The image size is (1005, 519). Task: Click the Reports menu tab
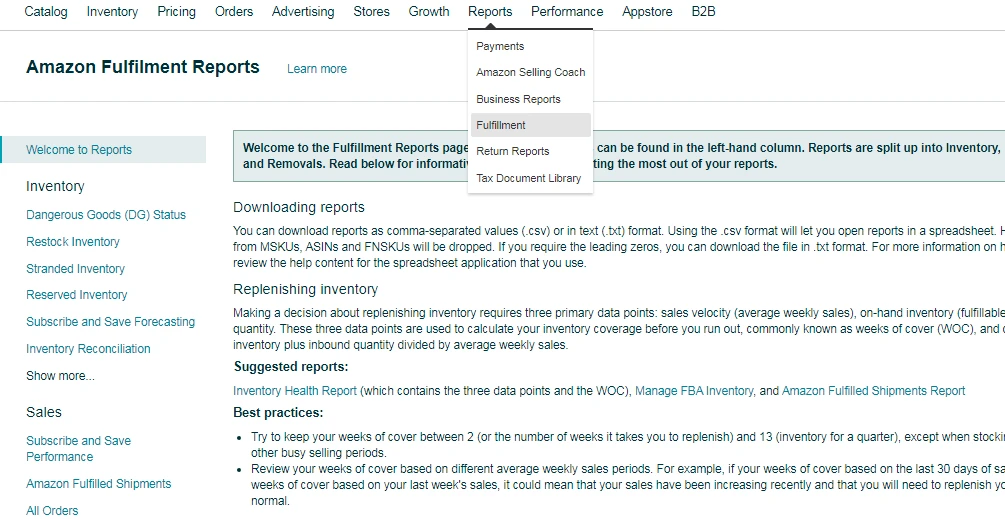coord(490,12)
